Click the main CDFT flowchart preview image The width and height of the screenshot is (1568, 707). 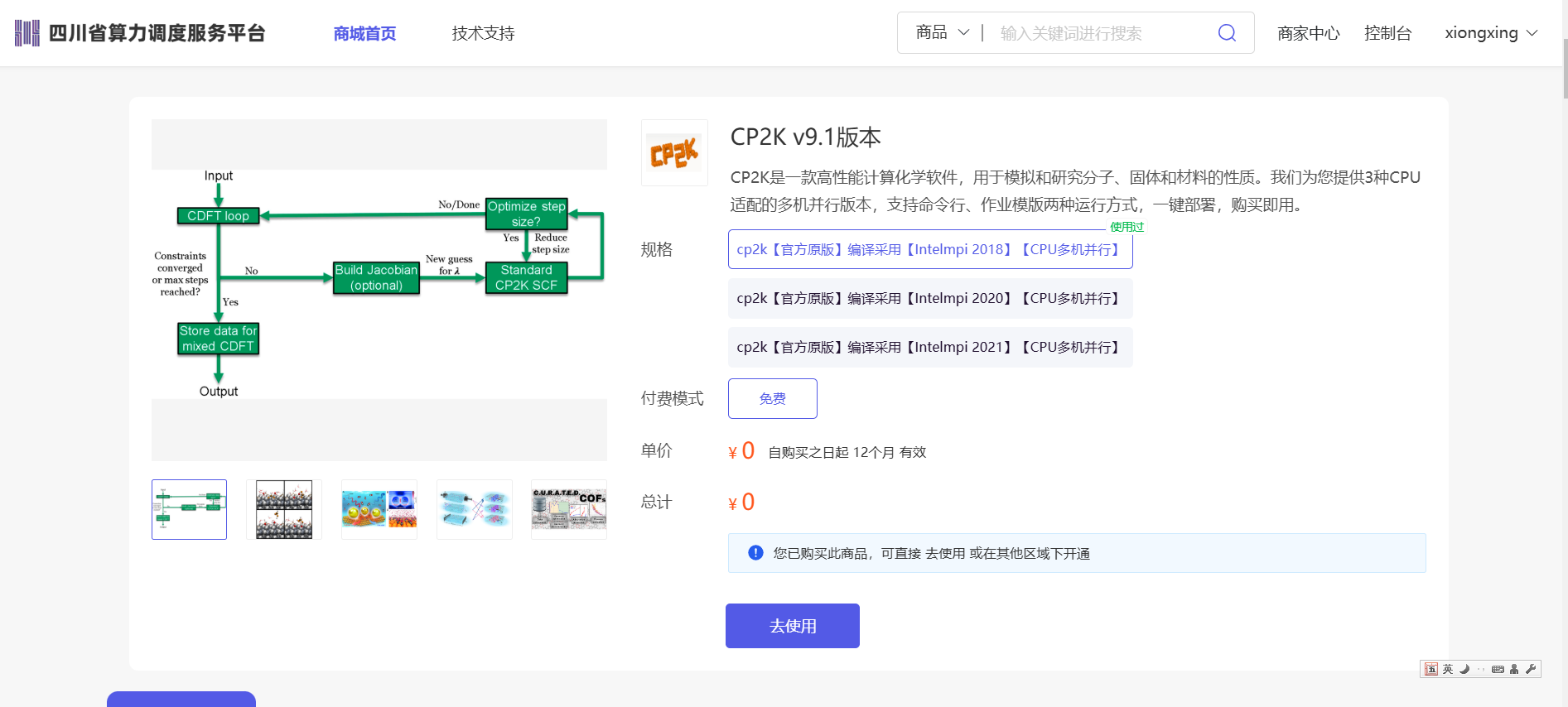click(379, 284)
